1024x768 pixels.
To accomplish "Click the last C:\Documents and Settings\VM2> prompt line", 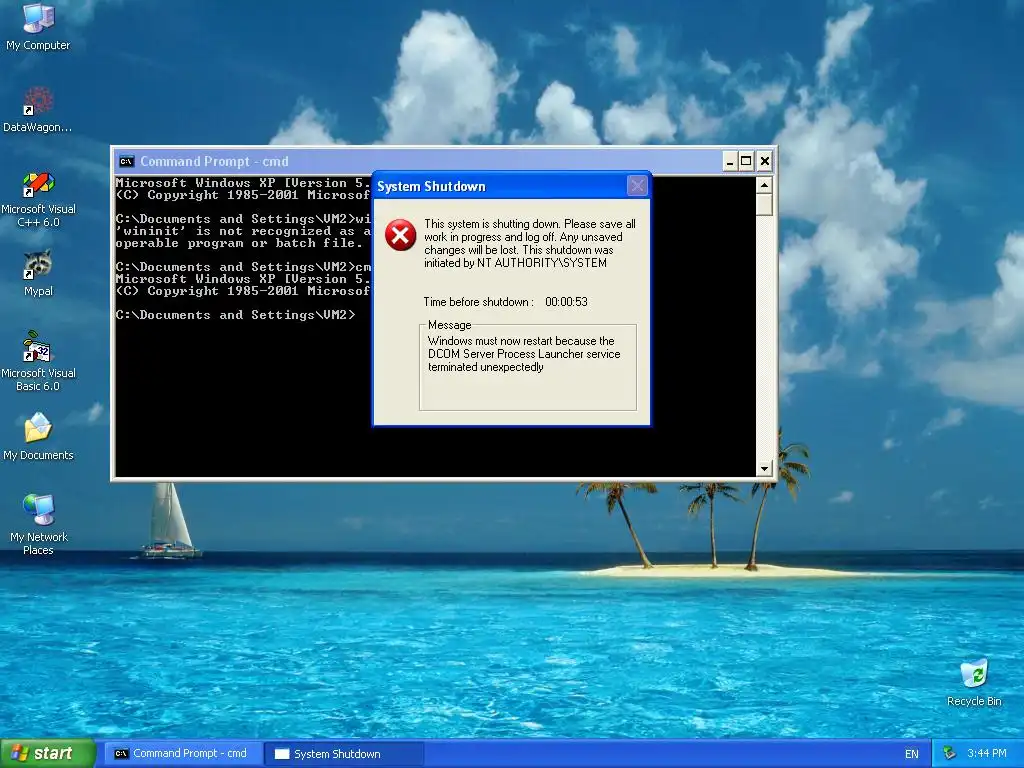I will [x=236, y=315].
